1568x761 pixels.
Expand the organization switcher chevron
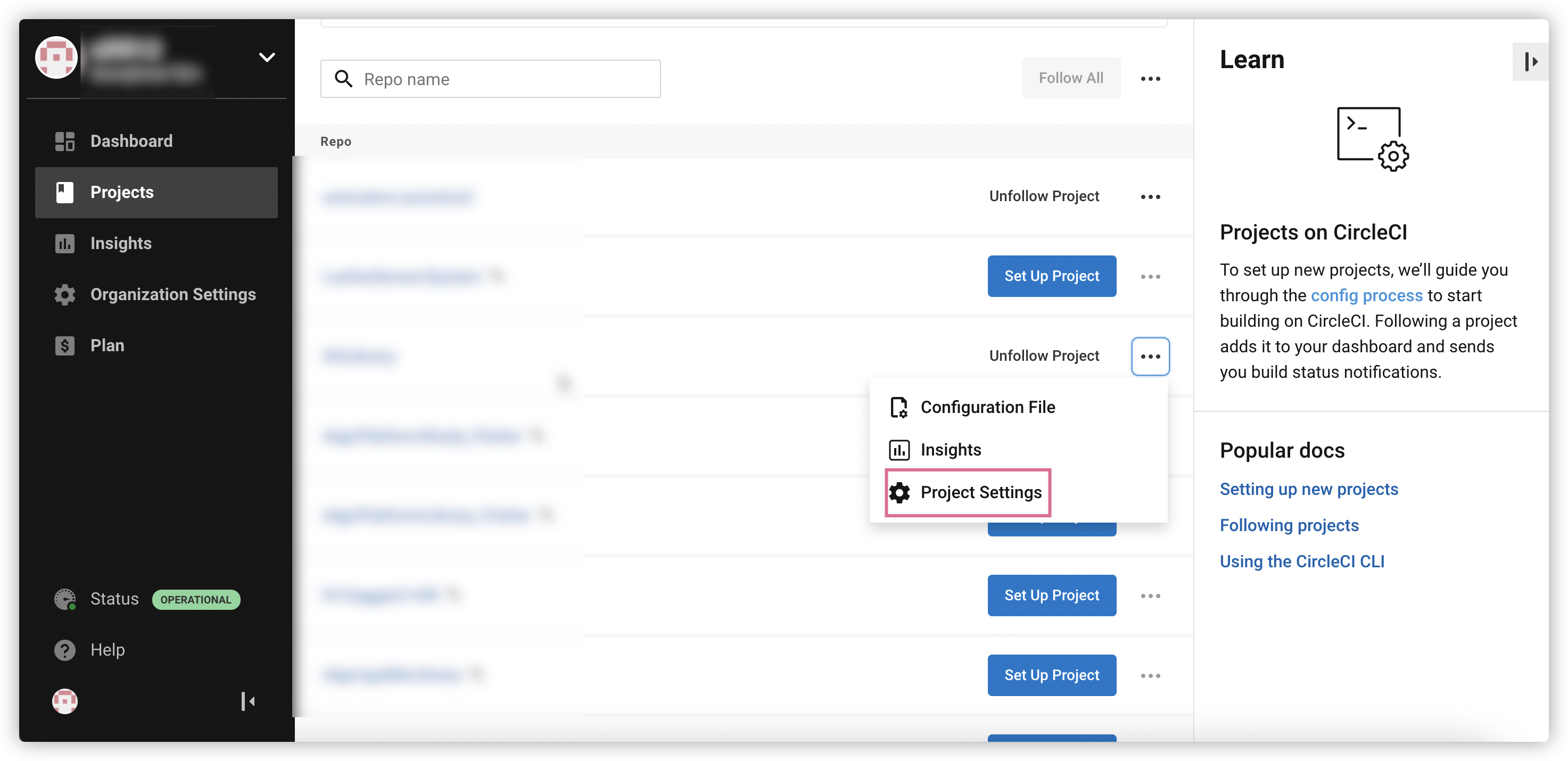click(x=267, y=57)
